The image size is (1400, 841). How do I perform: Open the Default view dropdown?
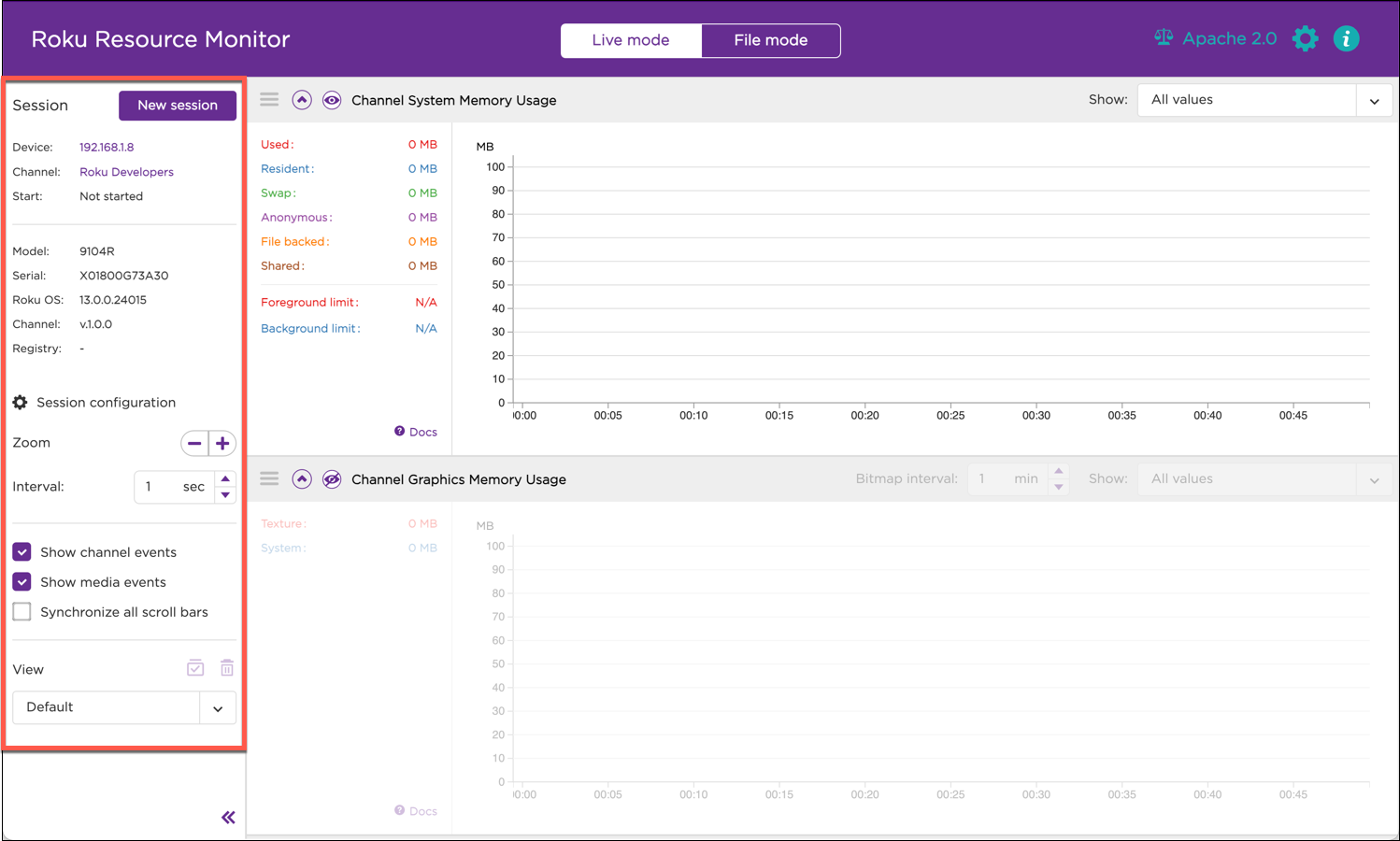click(x=218, y=707)
